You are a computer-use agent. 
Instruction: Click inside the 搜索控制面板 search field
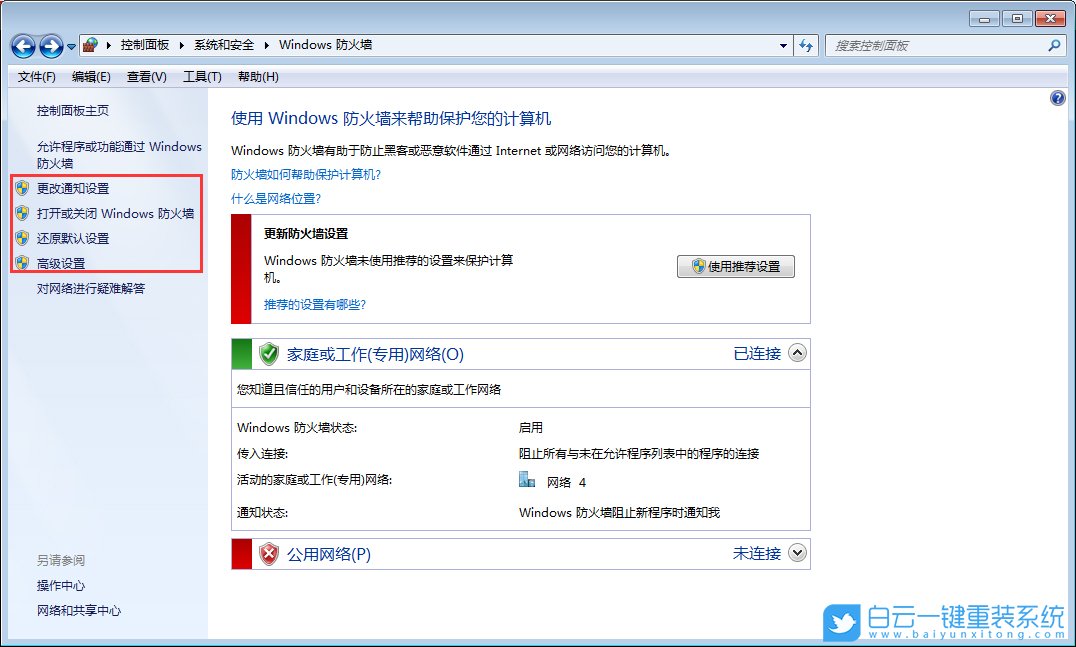pyautogui.click(x=930, y=46)
